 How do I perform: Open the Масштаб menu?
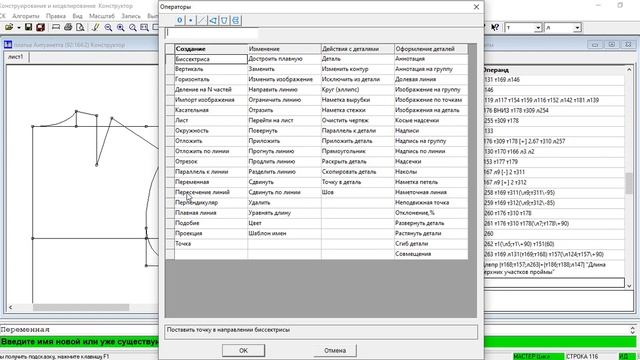[102, 16]
